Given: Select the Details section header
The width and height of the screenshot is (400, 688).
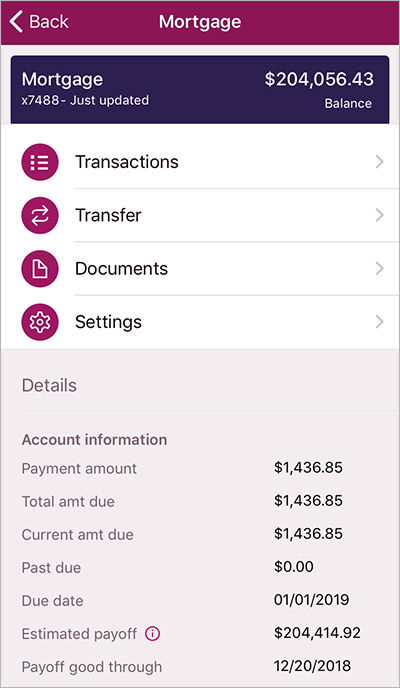Looking at the screenshot, I should [49, 385].
